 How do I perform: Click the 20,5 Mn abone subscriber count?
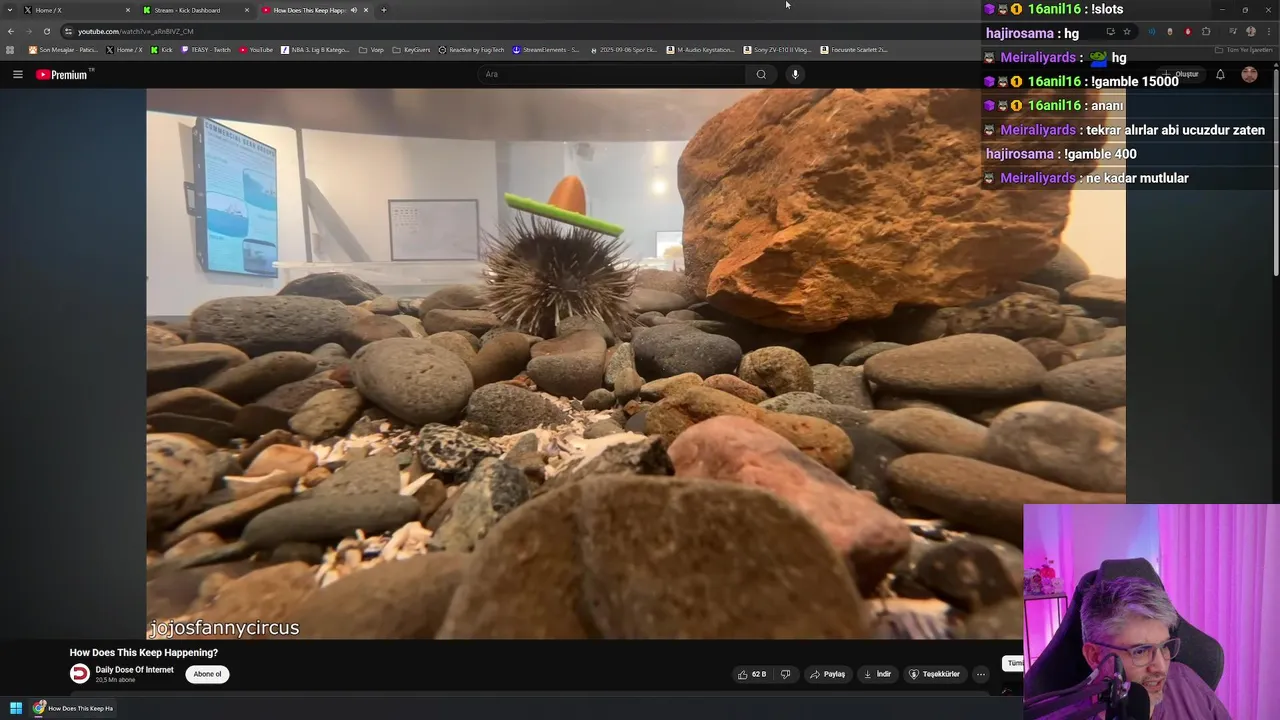(115, 680)
